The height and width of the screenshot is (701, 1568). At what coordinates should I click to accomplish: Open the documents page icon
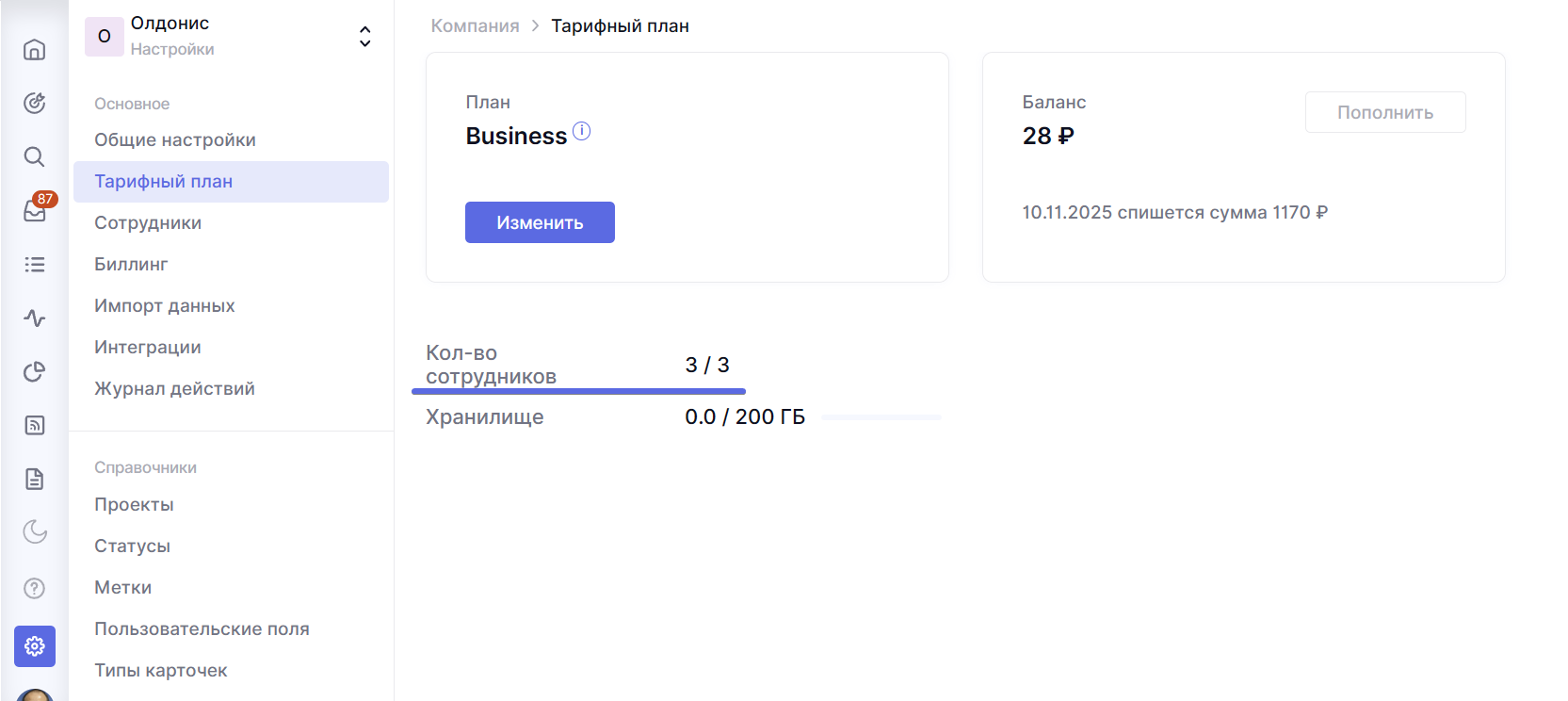click(x=35, y=480)
